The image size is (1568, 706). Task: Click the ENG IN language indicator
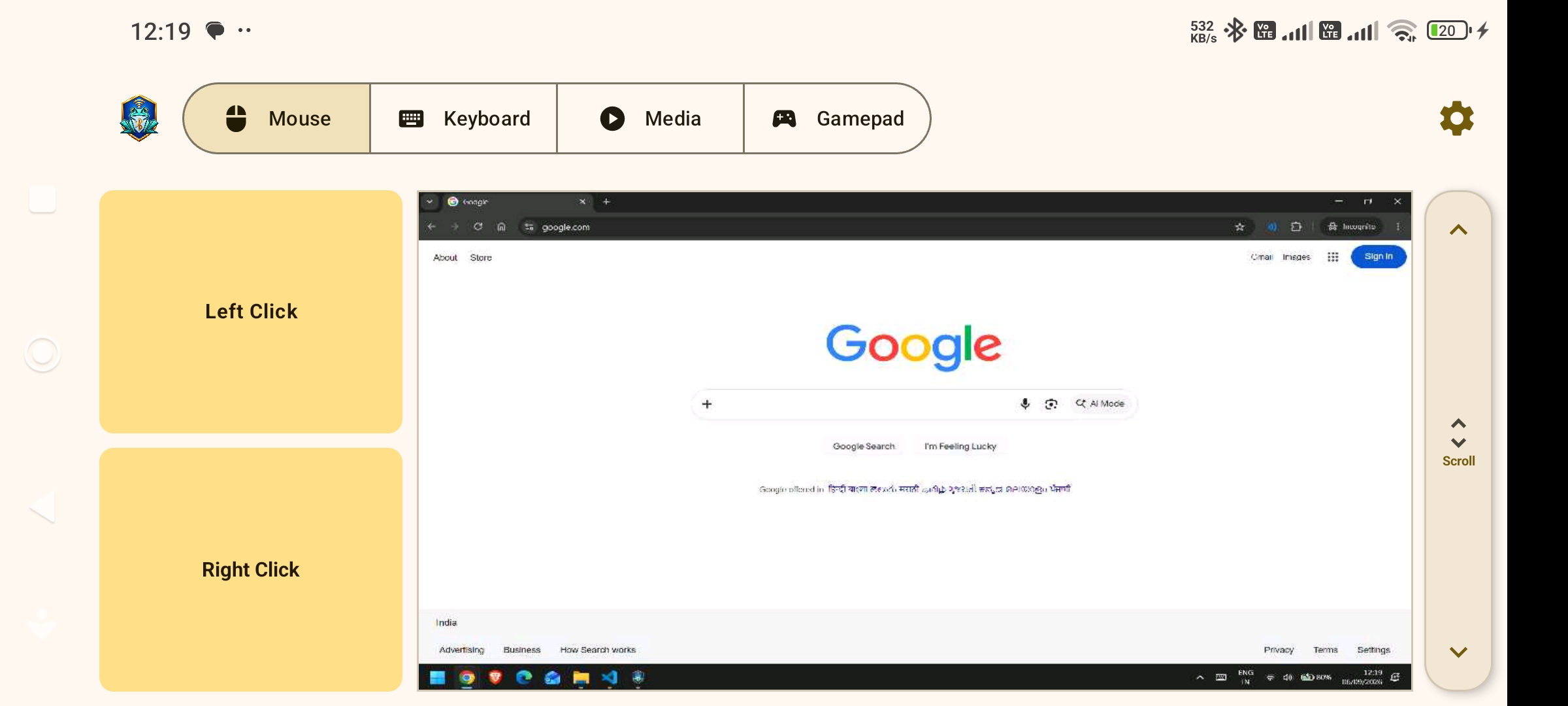[1246, 677]
